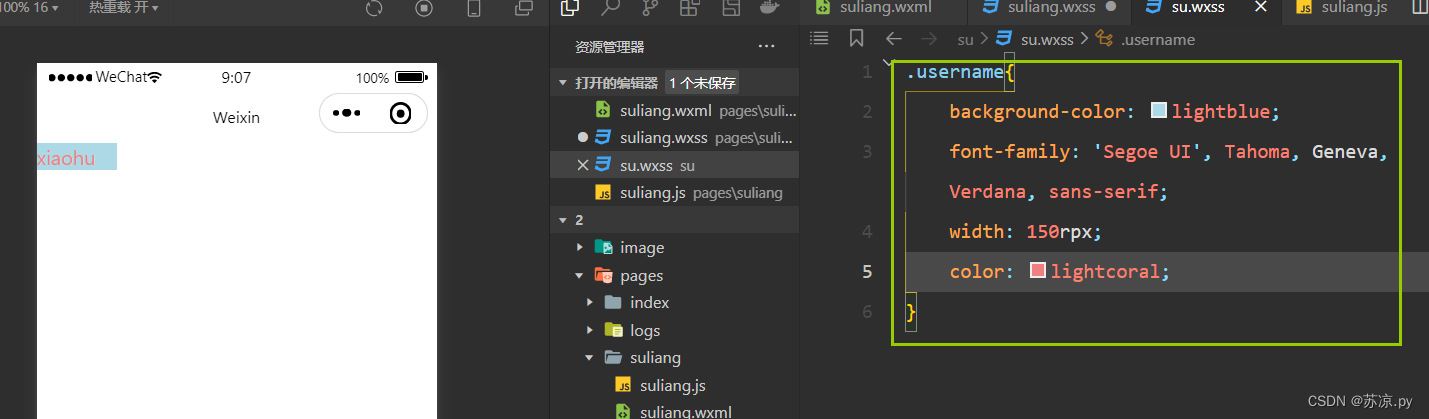Image resolution: width=1429 pixels, height=419 pixels.
Task: Open explorer more actions ellipsis
Action: pyautogui.click(x=766, y=46)
